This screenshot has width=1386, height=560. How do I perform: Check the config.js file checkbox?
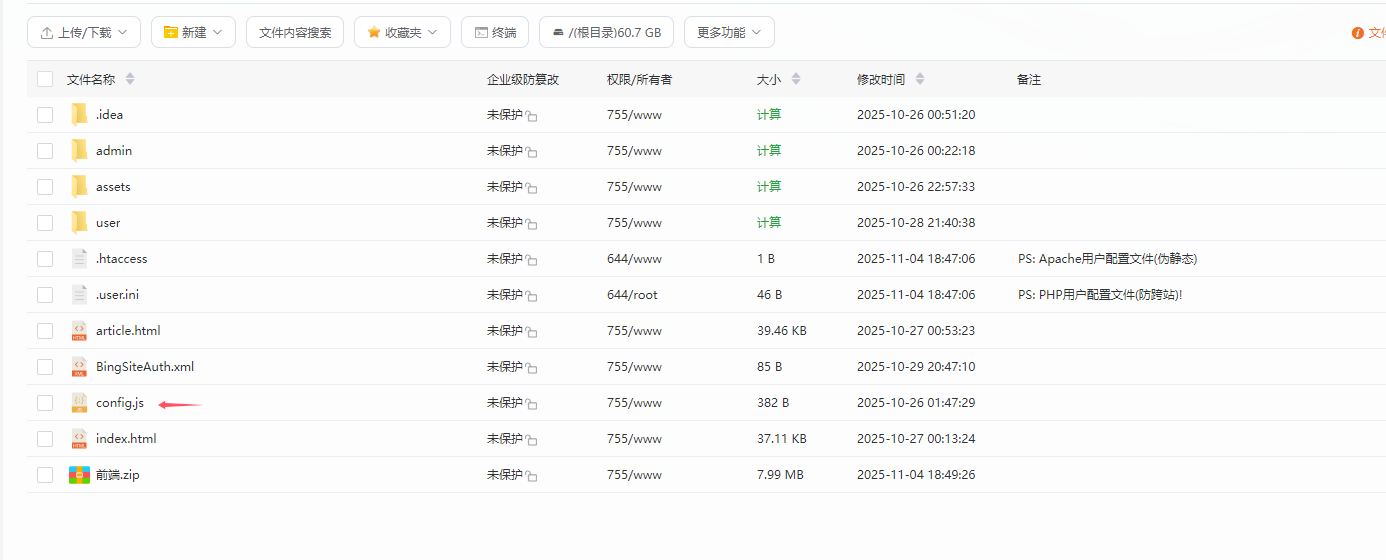(45, 403)
